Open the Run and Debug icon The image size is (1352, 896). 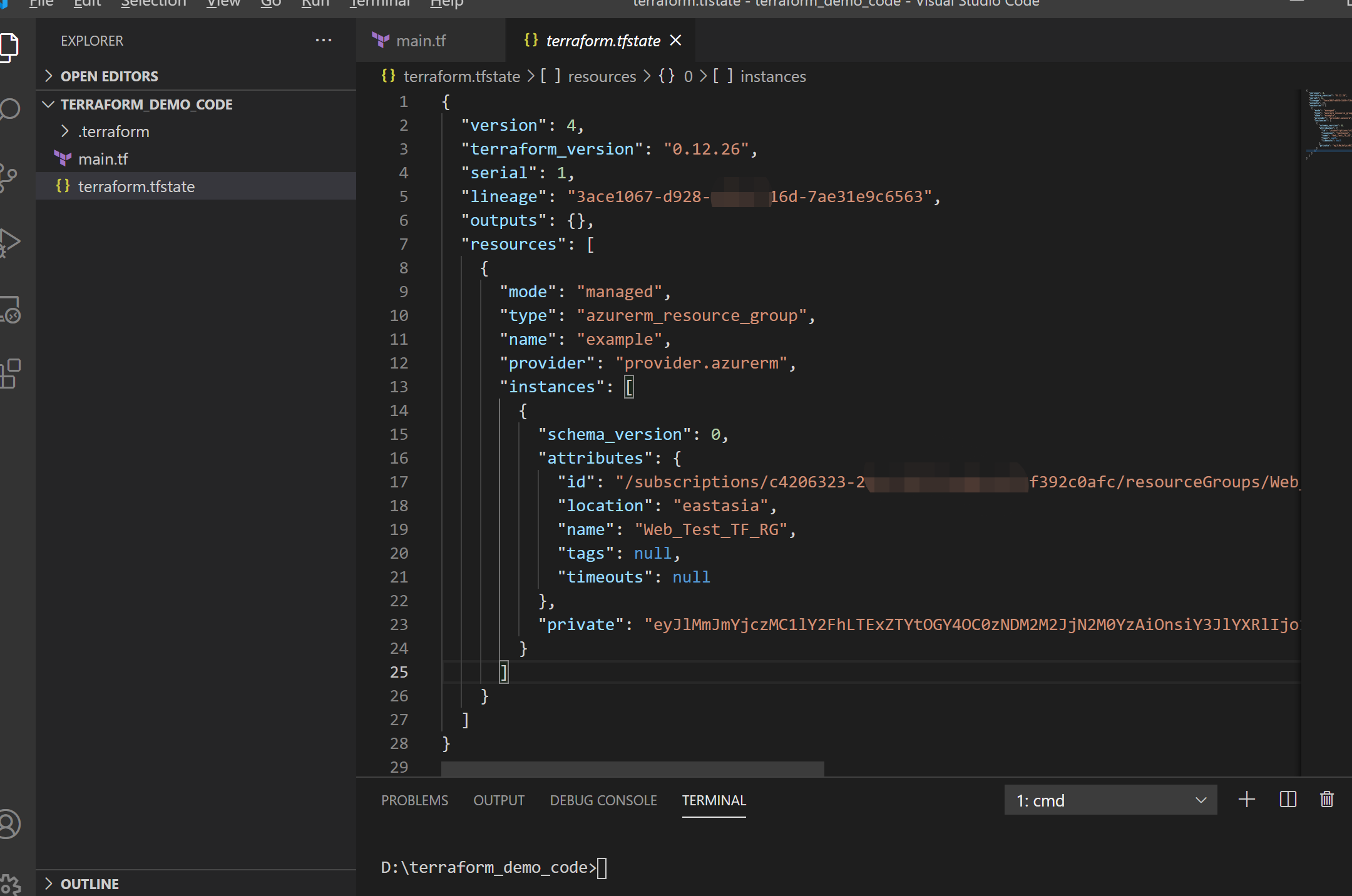click(x=10, y=242)
